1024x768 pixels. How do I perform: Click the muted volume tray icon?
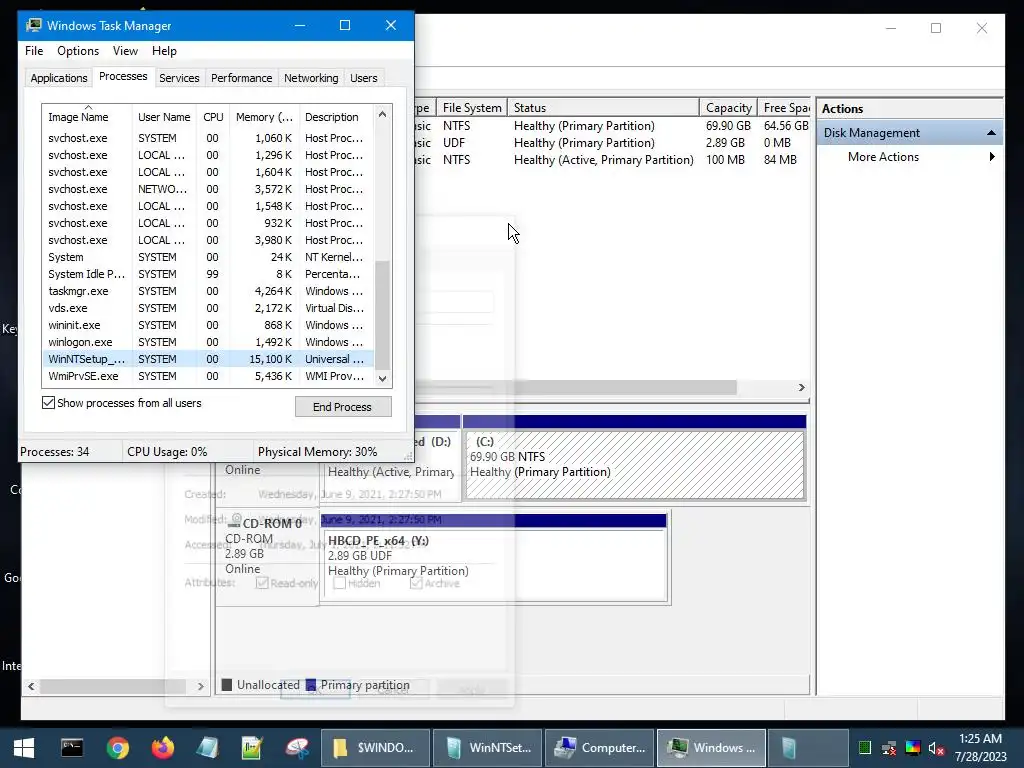click(x=936, y=748)
